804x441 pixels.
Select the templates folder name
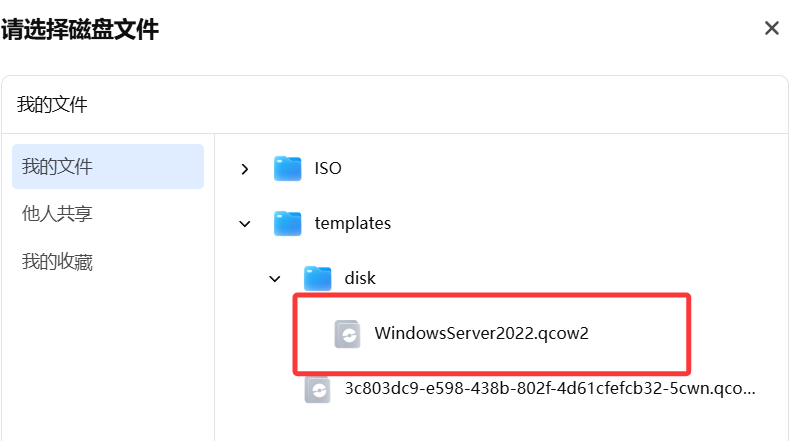(x=353, y=224)
